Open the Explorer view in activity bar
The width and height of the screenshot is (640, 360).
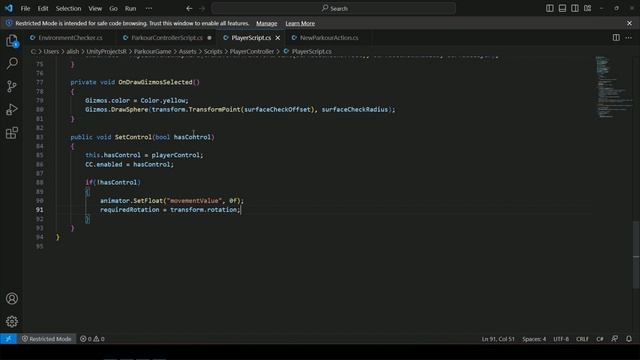(12, 40)
